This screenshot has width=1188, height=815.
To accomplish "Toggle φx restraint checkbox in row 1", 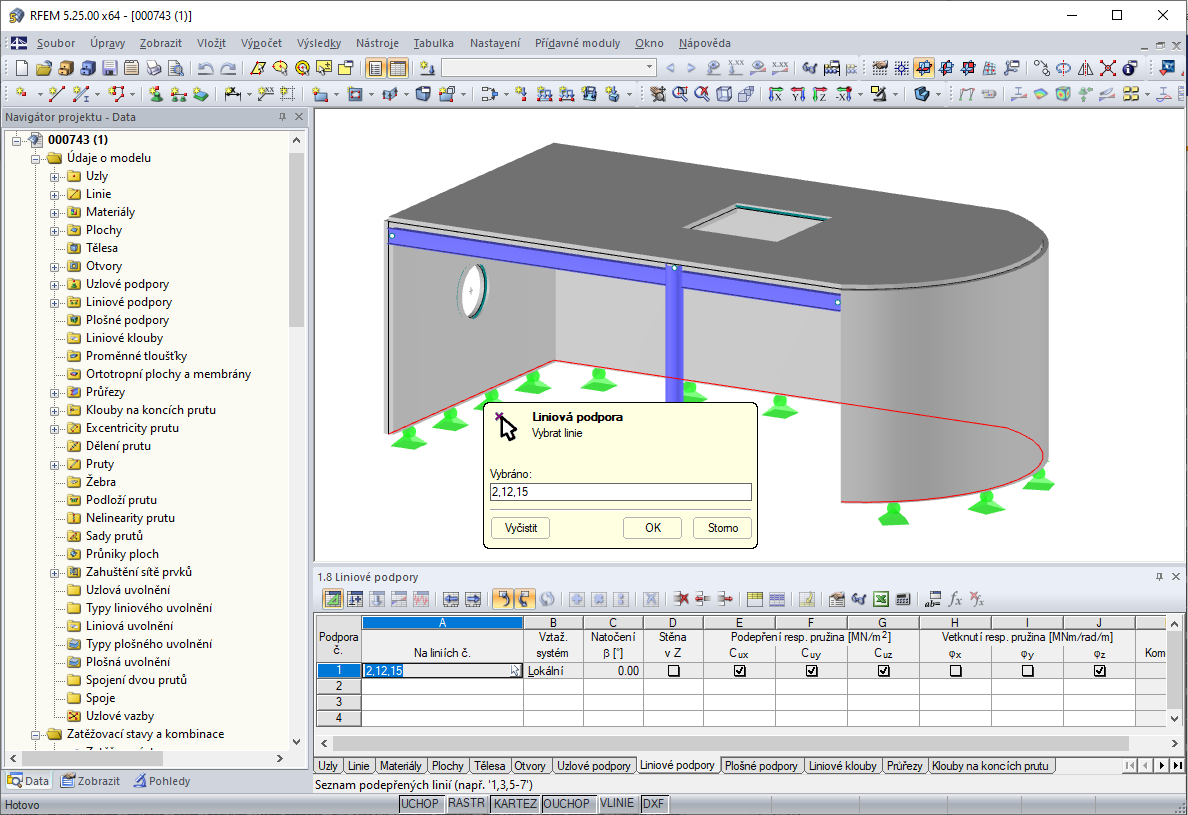I will [955, 670].
